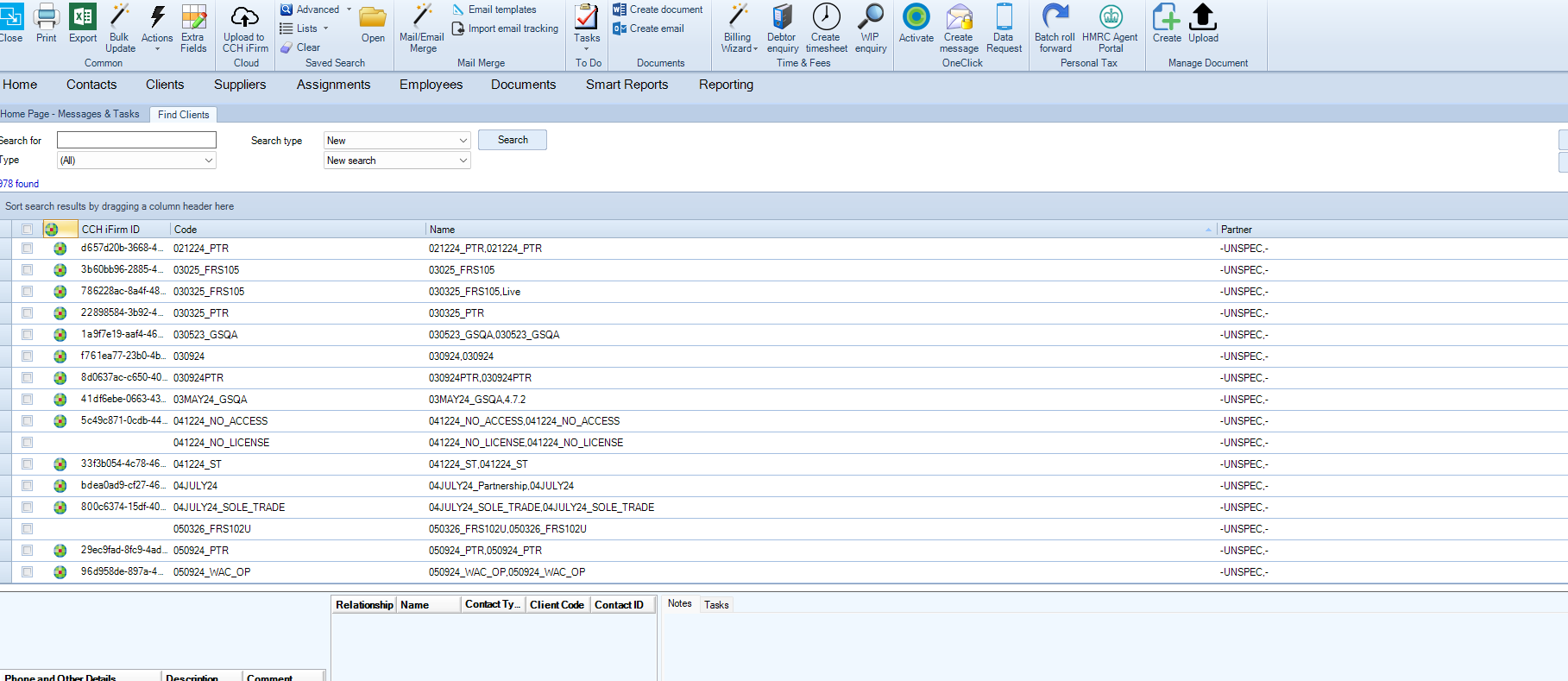The width and height of the screenshot is (1568, 681).
Task: Click the Manage Document Create icon
Action: click(1167, 22)
